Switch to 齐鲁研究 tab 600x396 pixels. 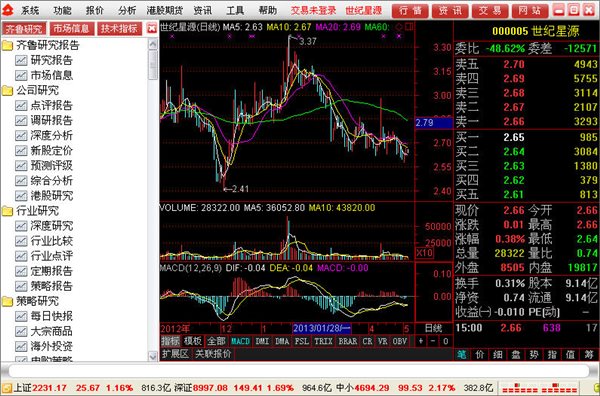(24, 29)
